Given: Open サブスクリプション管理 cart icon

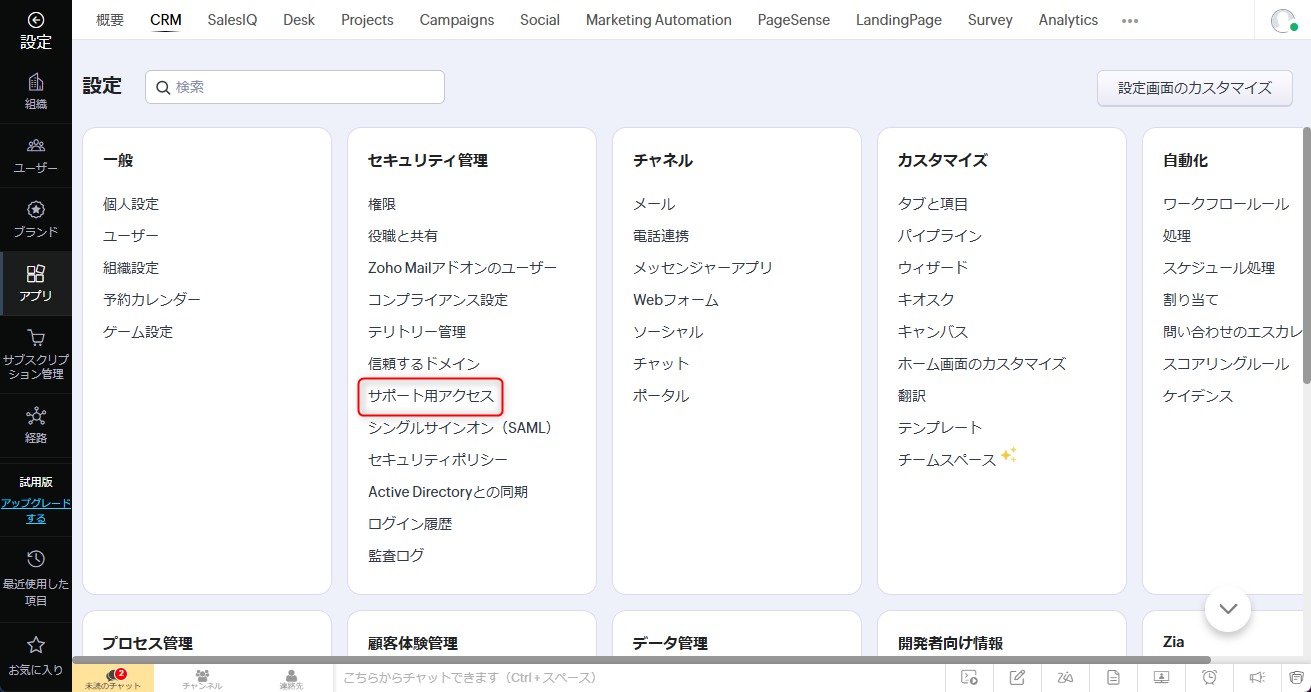Looking at the screenshot, I should pyautogui.click(x=36, y=355).
